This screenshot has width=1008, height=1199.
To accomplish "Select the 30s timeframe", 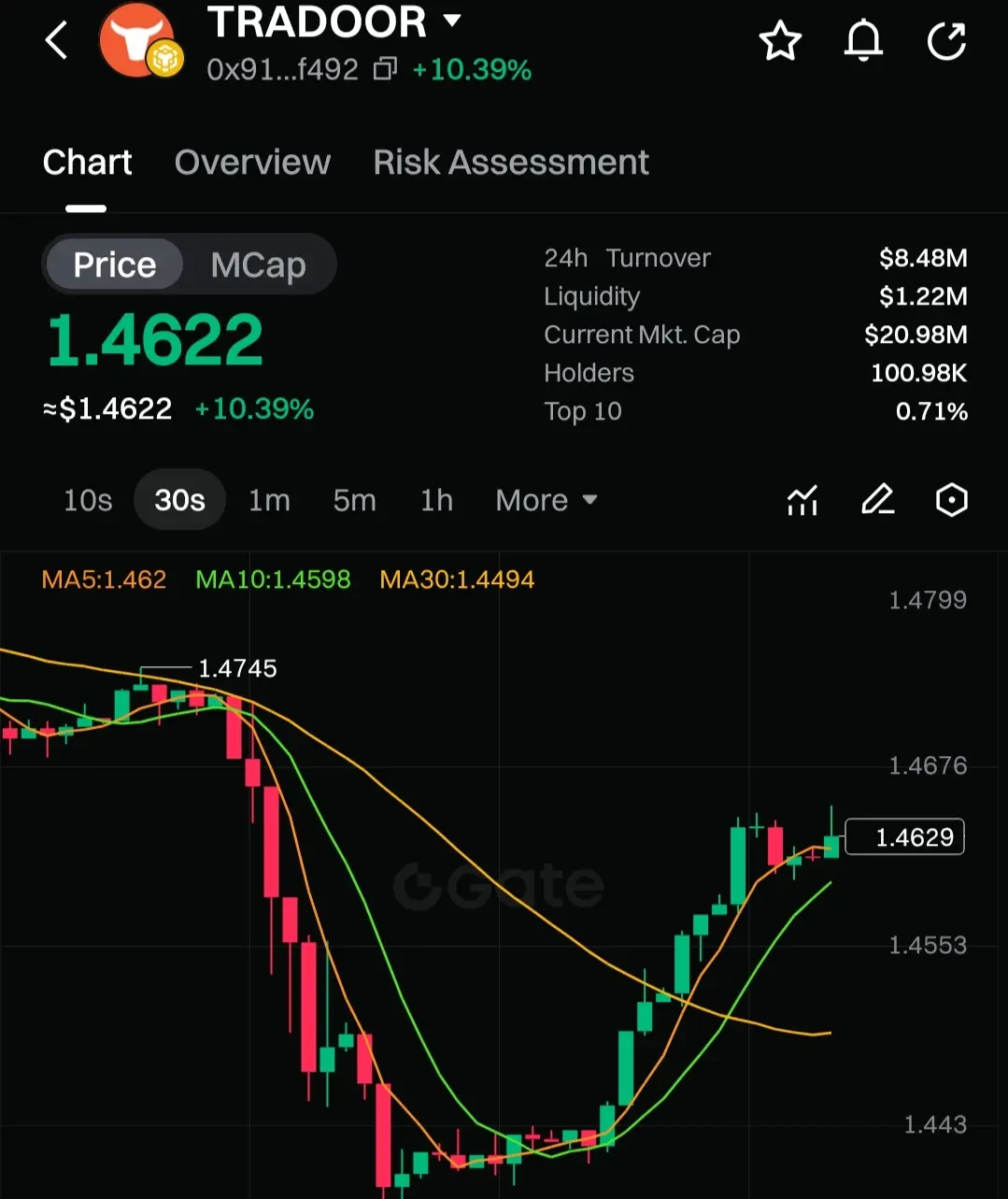I will click(179, 501).
